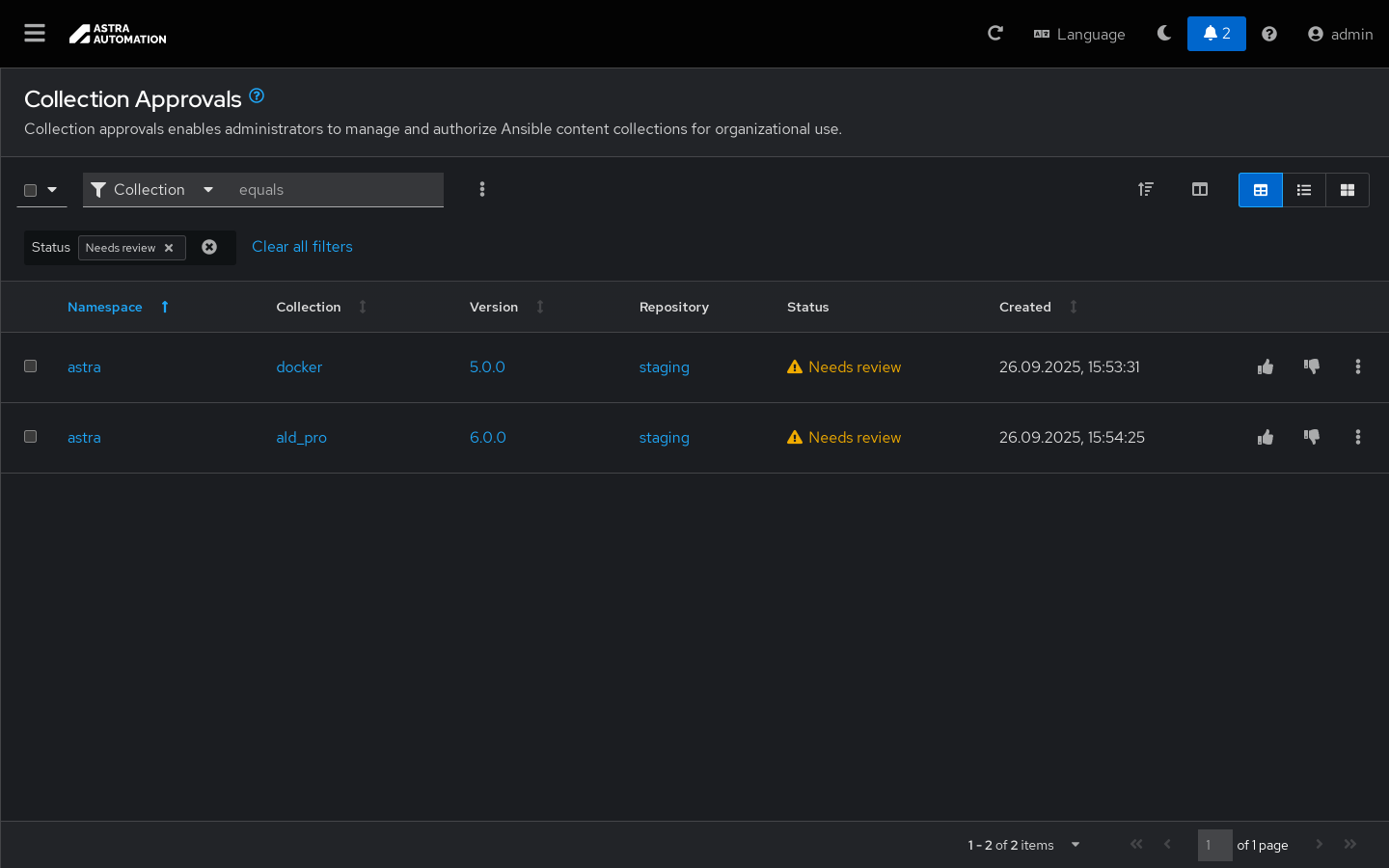Switch to dark mode moon icon

pyautogui.click(x=1164, y=34)
